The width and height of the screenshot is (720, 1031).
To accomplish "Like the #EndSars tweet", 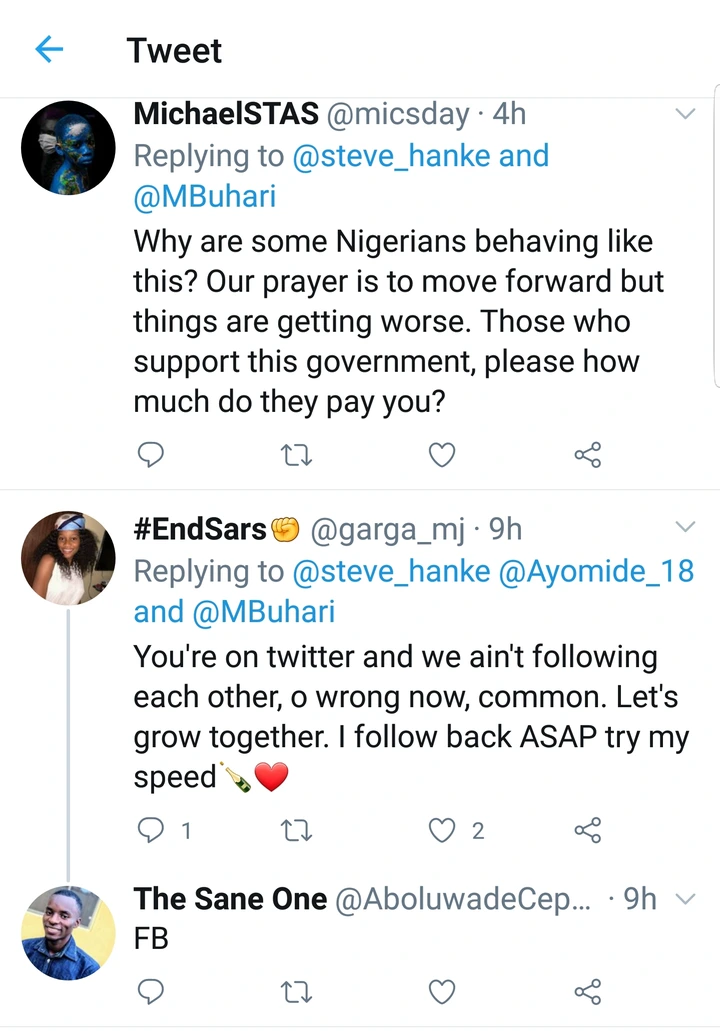I will click(441, 829).
